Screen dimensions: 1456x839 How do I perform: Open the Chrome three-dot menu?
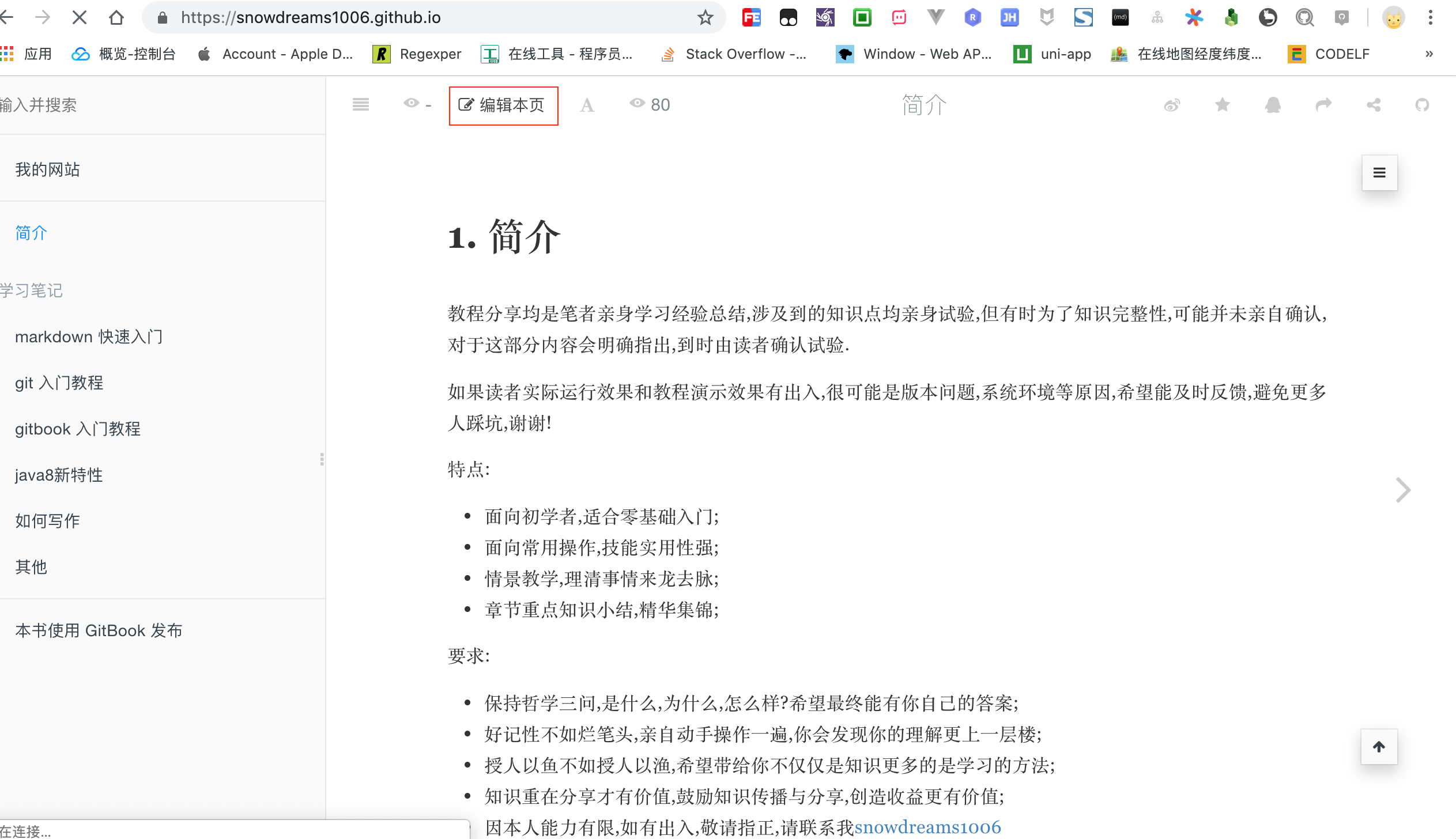pos(1430,17)
